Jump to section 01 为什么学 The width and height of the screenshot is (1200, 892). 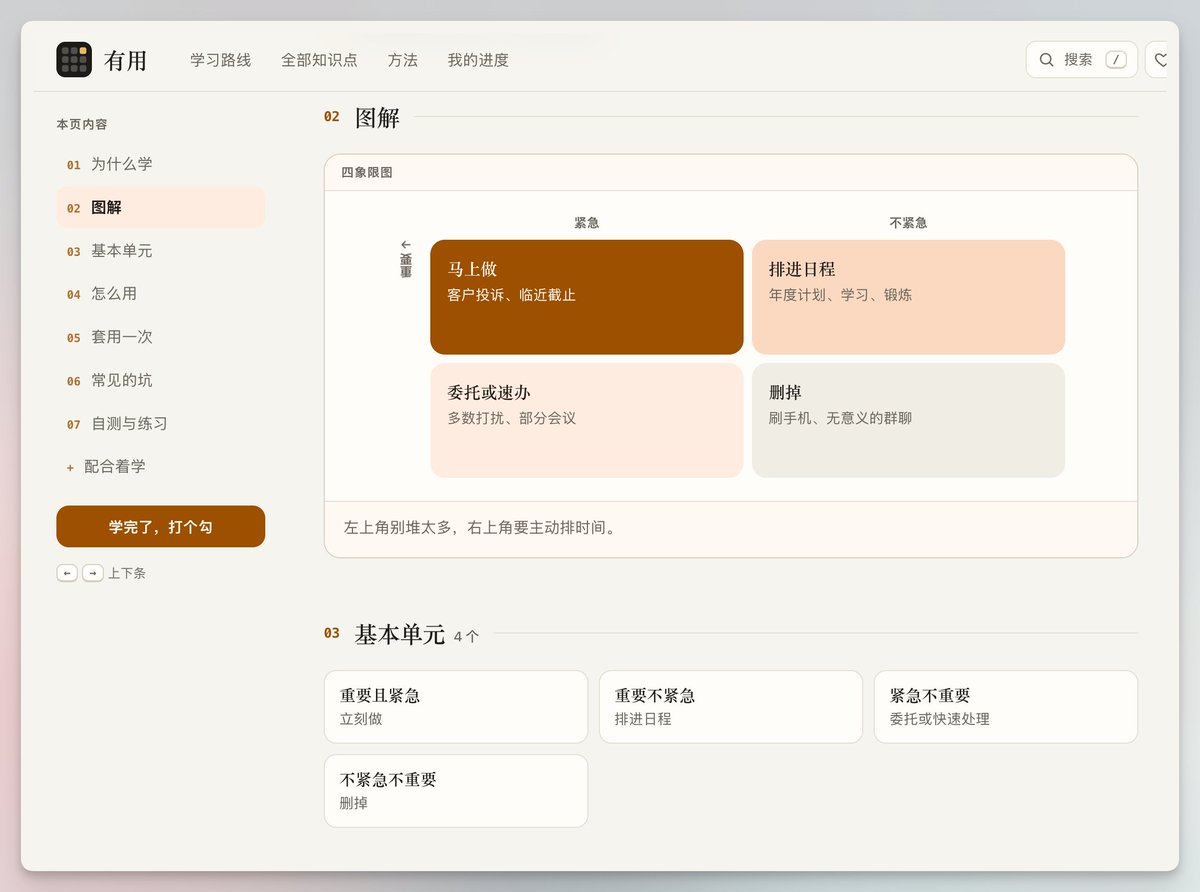click(x=161, y=164)
